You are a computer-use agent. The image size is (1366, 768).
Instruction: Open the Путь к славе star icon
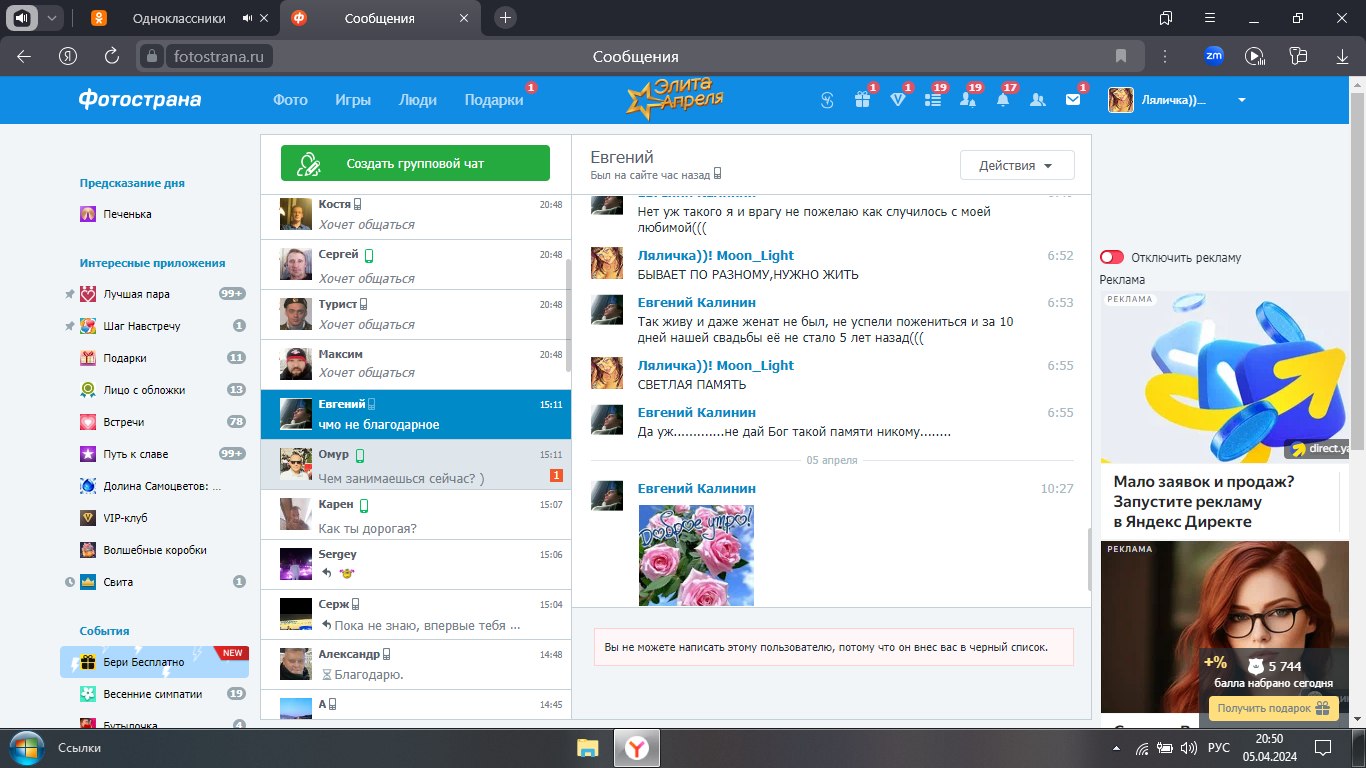click(x=88, y=454)
